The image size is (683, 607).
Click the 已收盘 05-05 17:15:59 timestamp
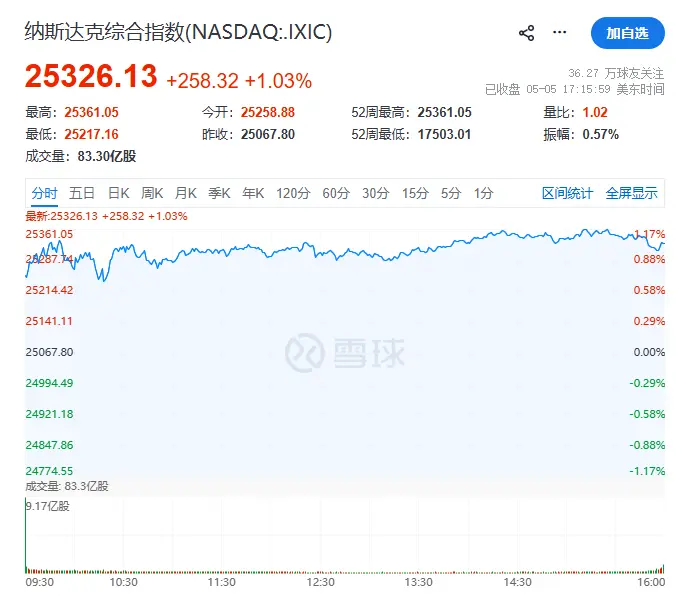point(575,89)
